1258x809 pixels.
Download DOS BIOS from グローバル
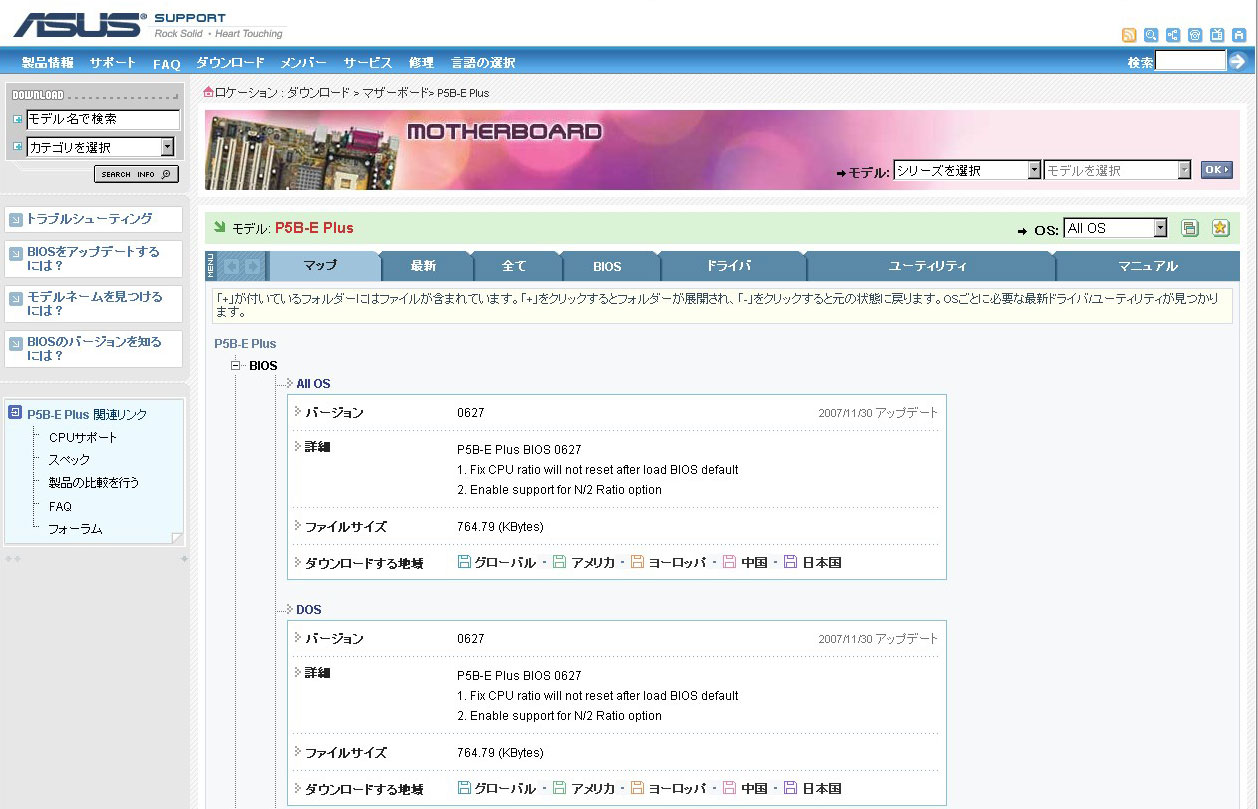coord(497,788)
